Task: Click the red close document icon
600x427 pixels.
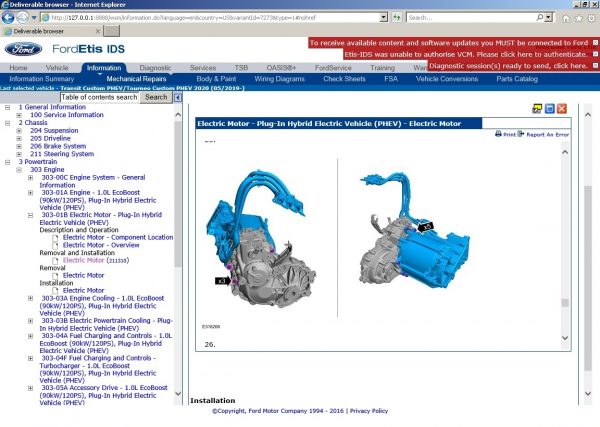Action: pos(562,109)
